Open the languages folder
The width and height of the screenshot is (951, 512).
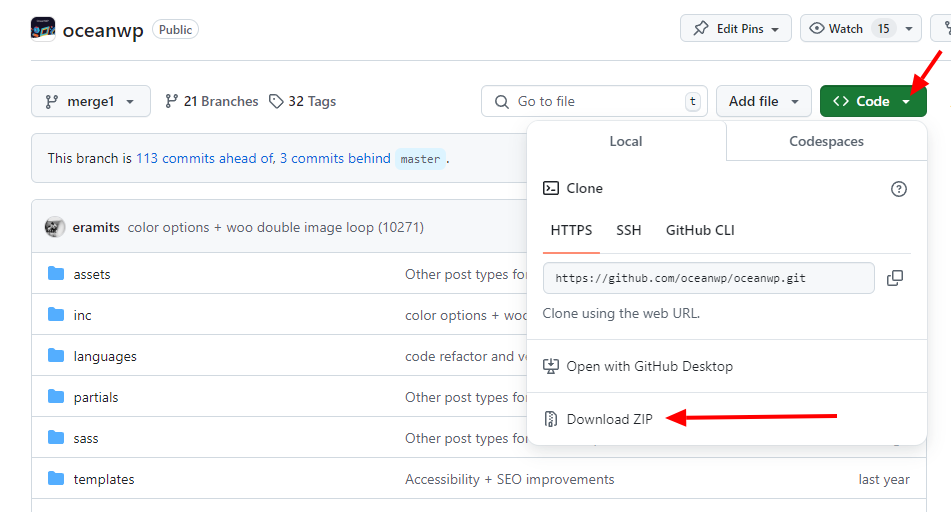pos(105,357)
